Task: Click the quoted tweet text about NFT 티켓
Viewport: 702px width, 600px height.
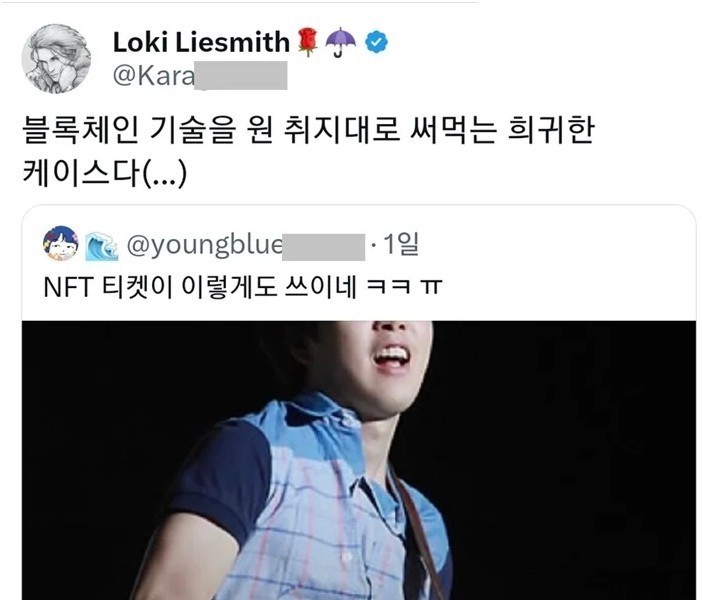Action: point(243,287)
